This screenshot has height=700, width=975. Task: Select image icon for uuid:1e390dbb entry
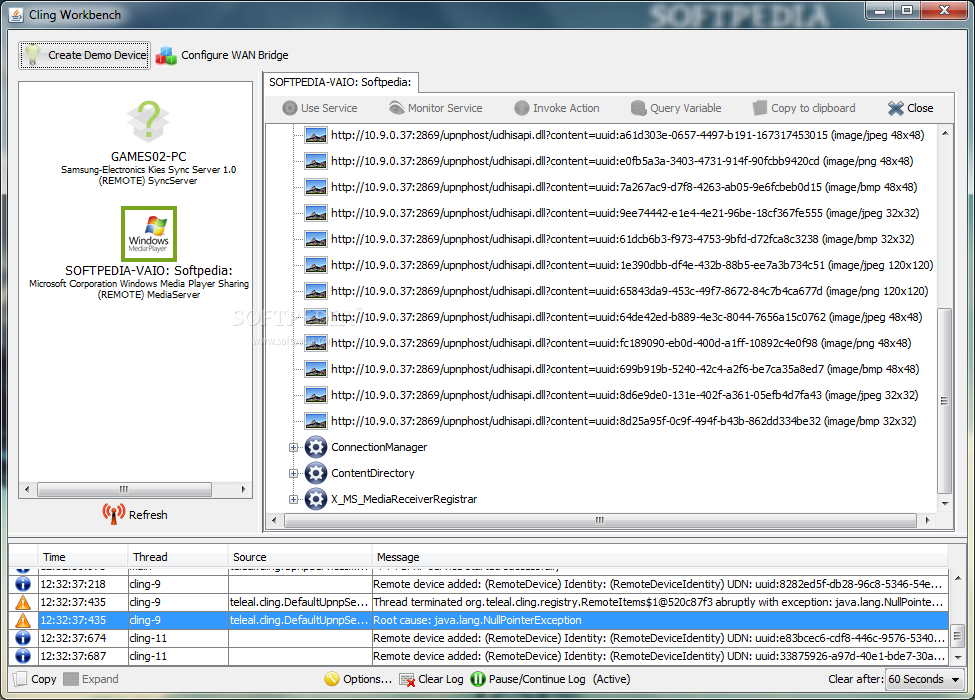pyautogui.click(x=316, y=265)
